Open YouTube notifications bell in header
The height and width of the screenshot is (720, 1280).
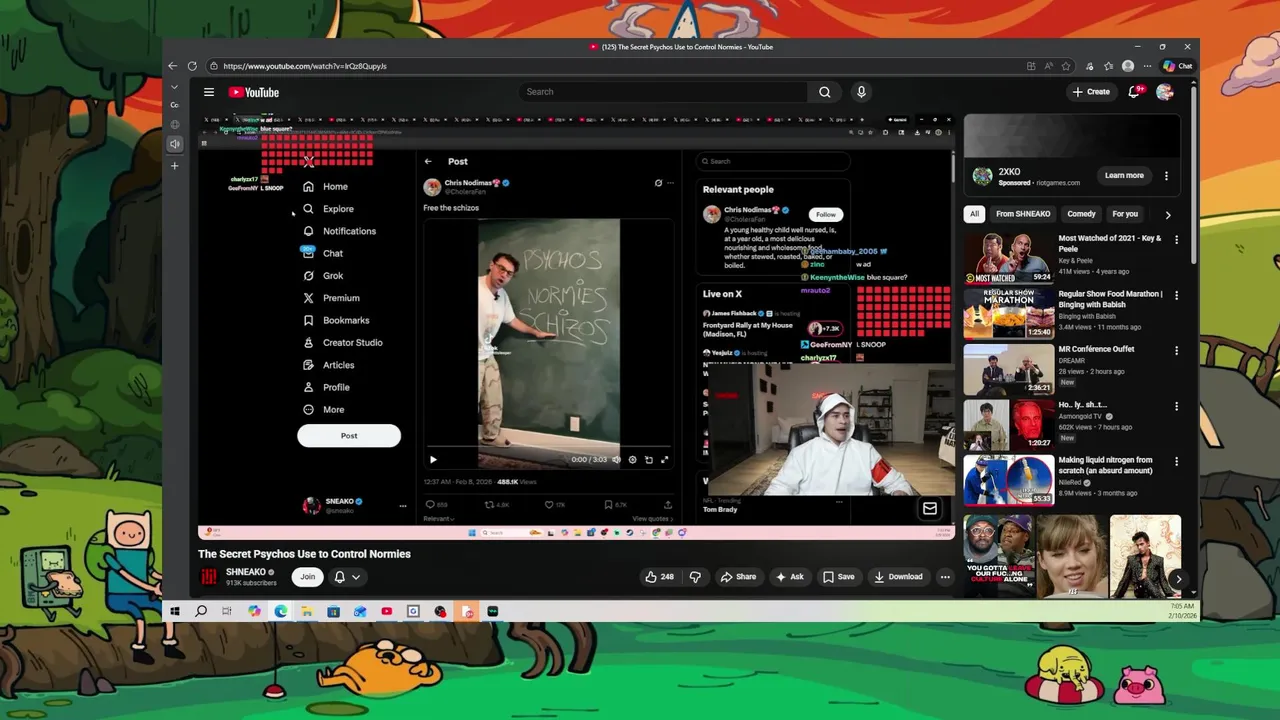click(1134, 92)
